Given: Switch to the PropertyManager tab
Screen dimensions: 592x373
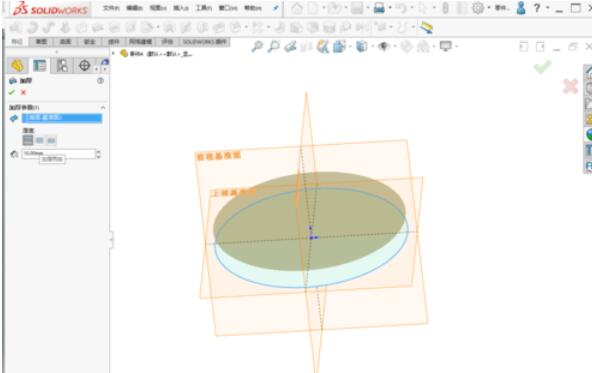Looking at the screenshot, I should click(40, 66).
